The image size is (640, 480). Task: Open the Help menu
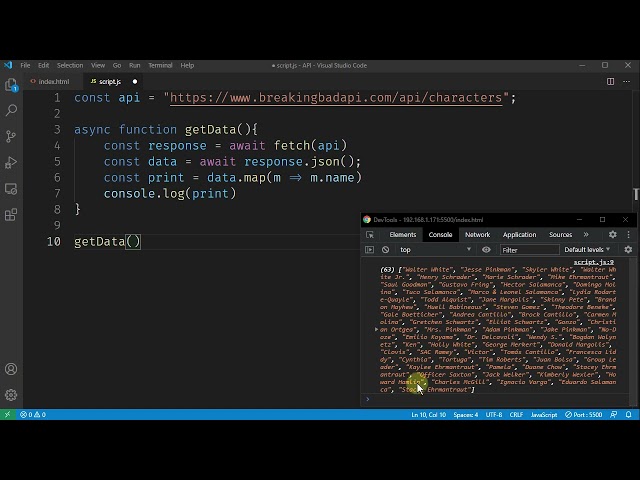point(187,65)
